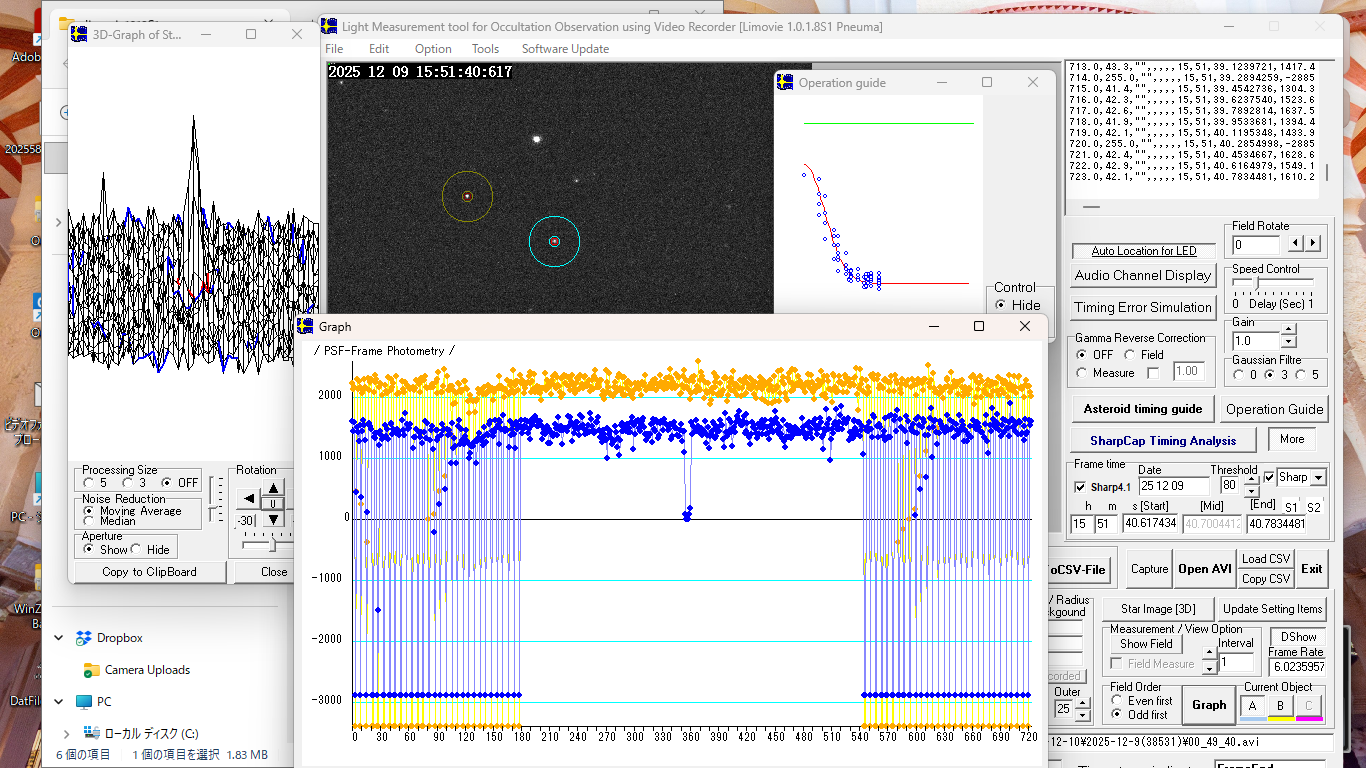Select Current Object A button
Screen dimensions: 1366x768
(x=1253, y=706)
